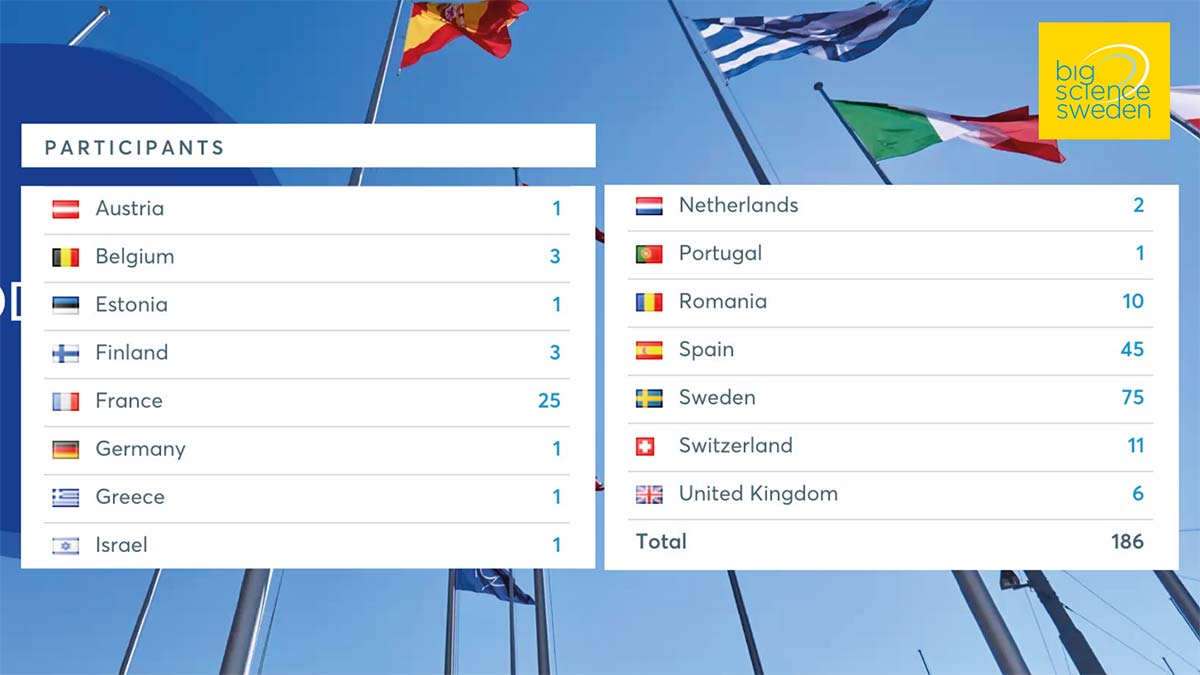Select the Netherlands flag icon
1200x675 pixels.
coord(649,206)
